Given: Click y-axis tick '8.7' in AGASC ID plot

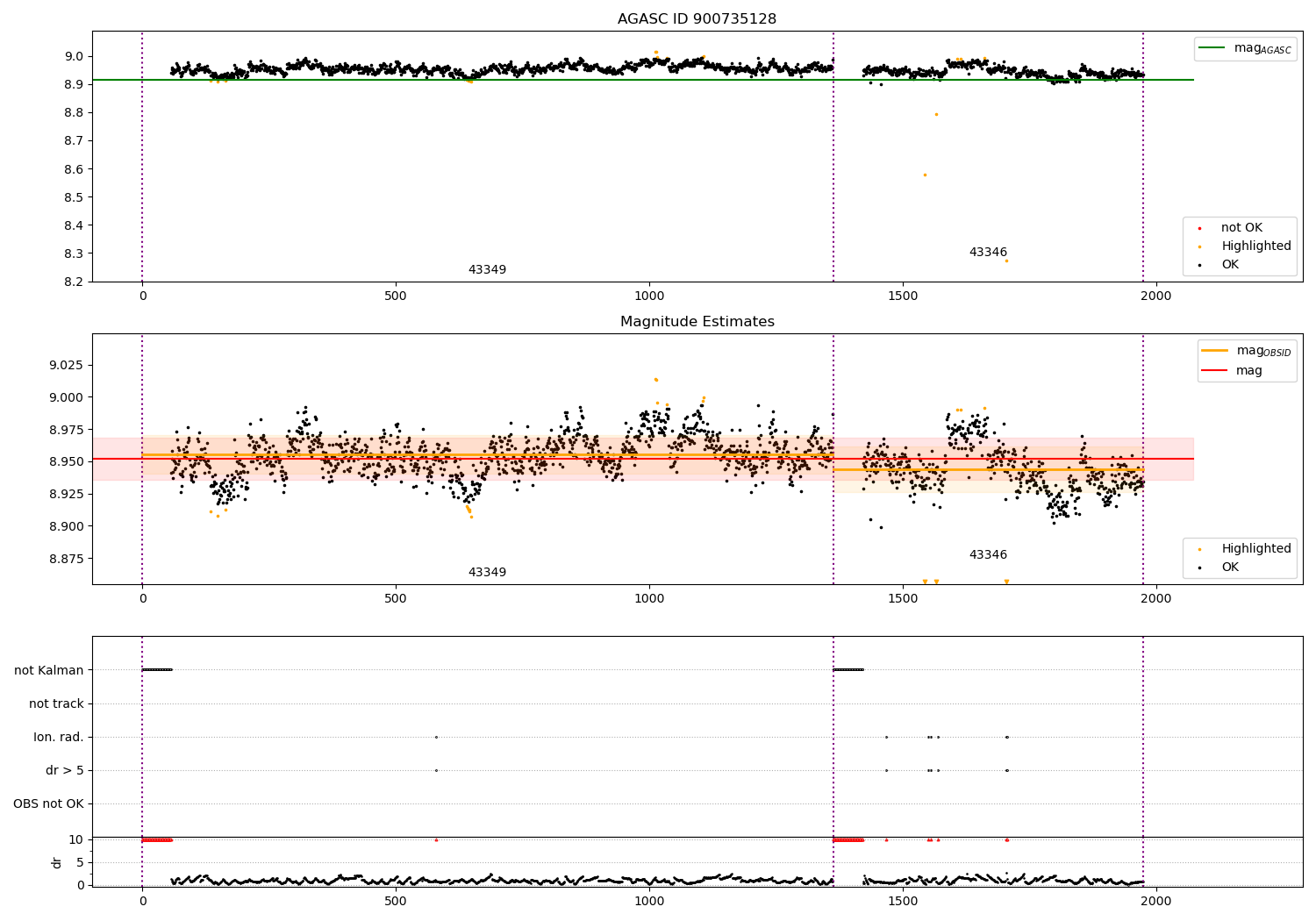Looking at the screenshot, I should coord(74,141).
